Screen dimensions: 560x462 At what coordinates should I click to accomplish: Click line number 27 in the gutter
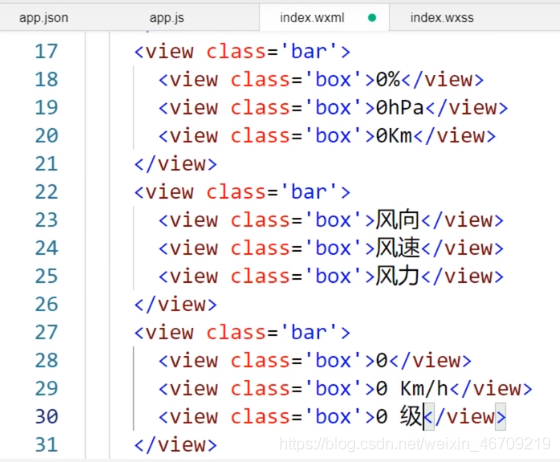pyautogui.click(x=46, y=332)
